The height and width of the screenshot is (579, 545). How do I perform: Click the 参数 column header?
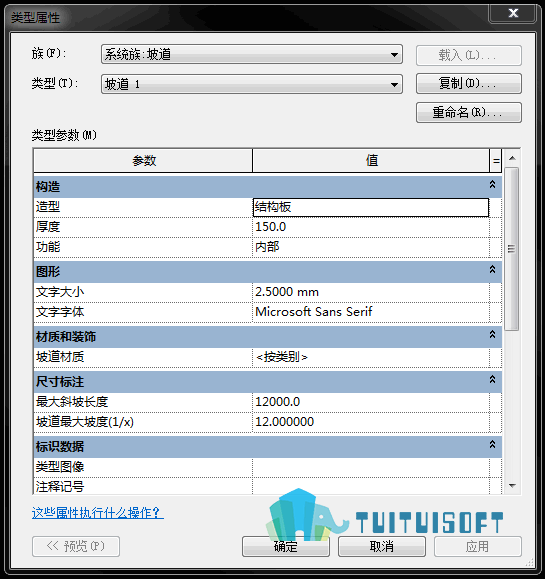click(143, 161)
